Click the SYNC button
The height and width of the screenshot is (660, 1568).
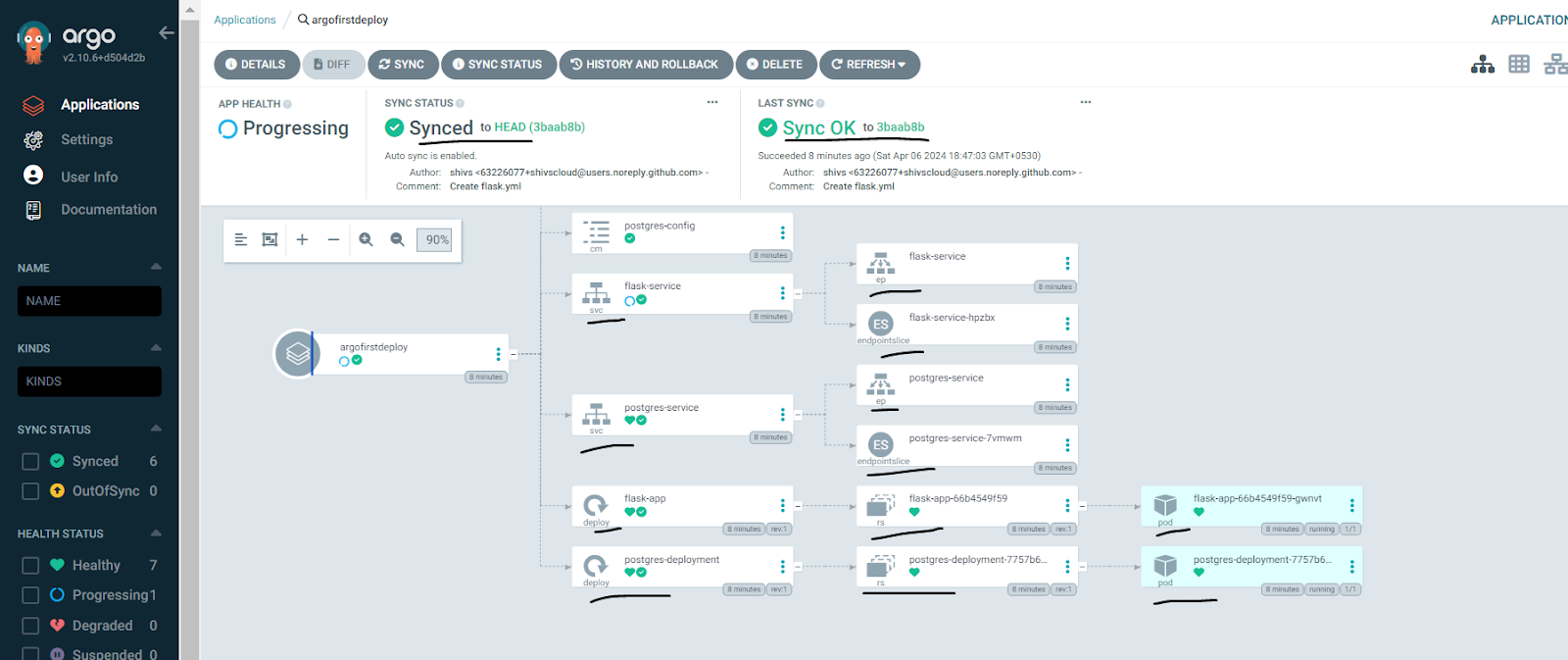pos(403,65)
